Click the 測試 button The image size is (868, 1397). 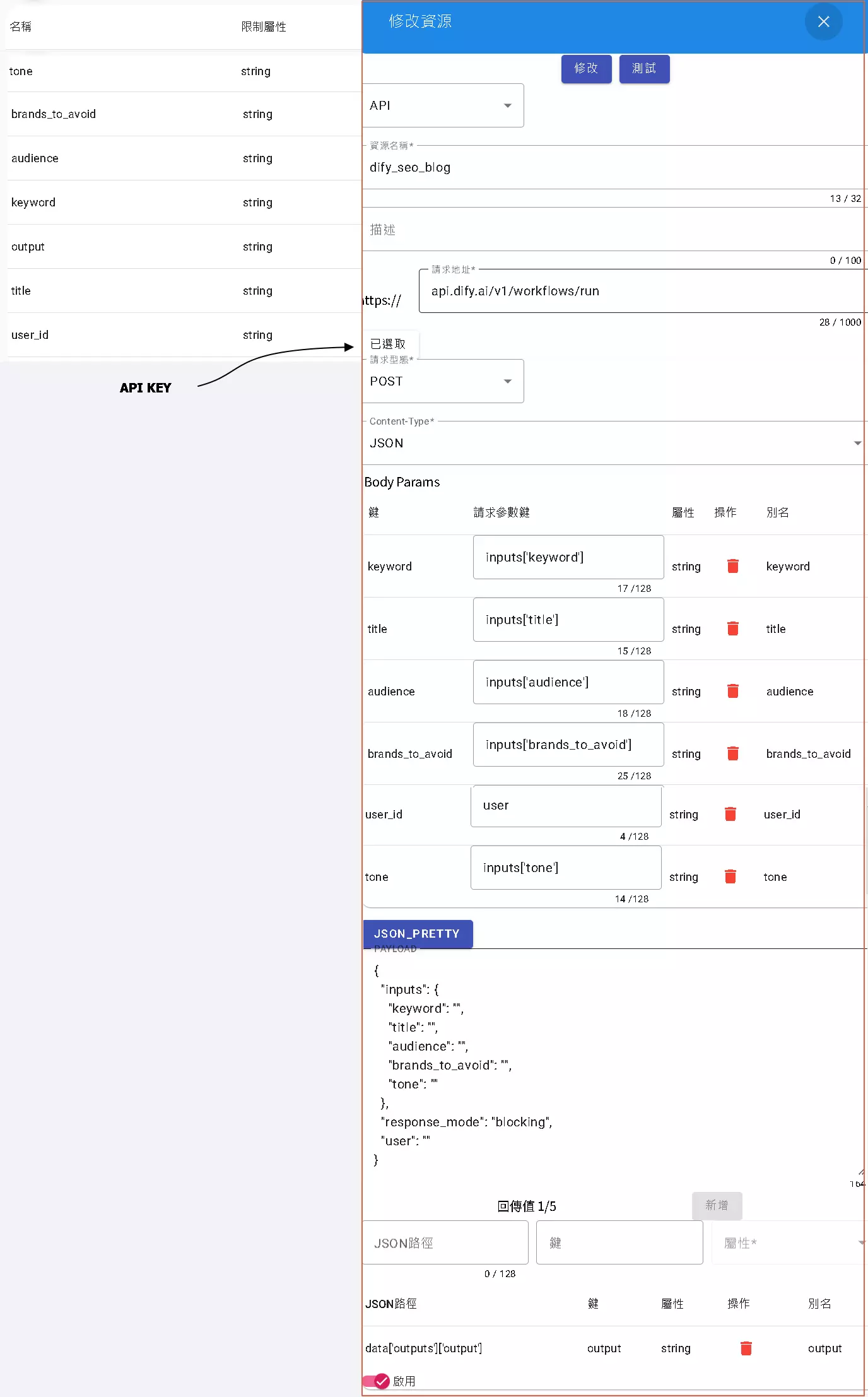coord(644,68)
